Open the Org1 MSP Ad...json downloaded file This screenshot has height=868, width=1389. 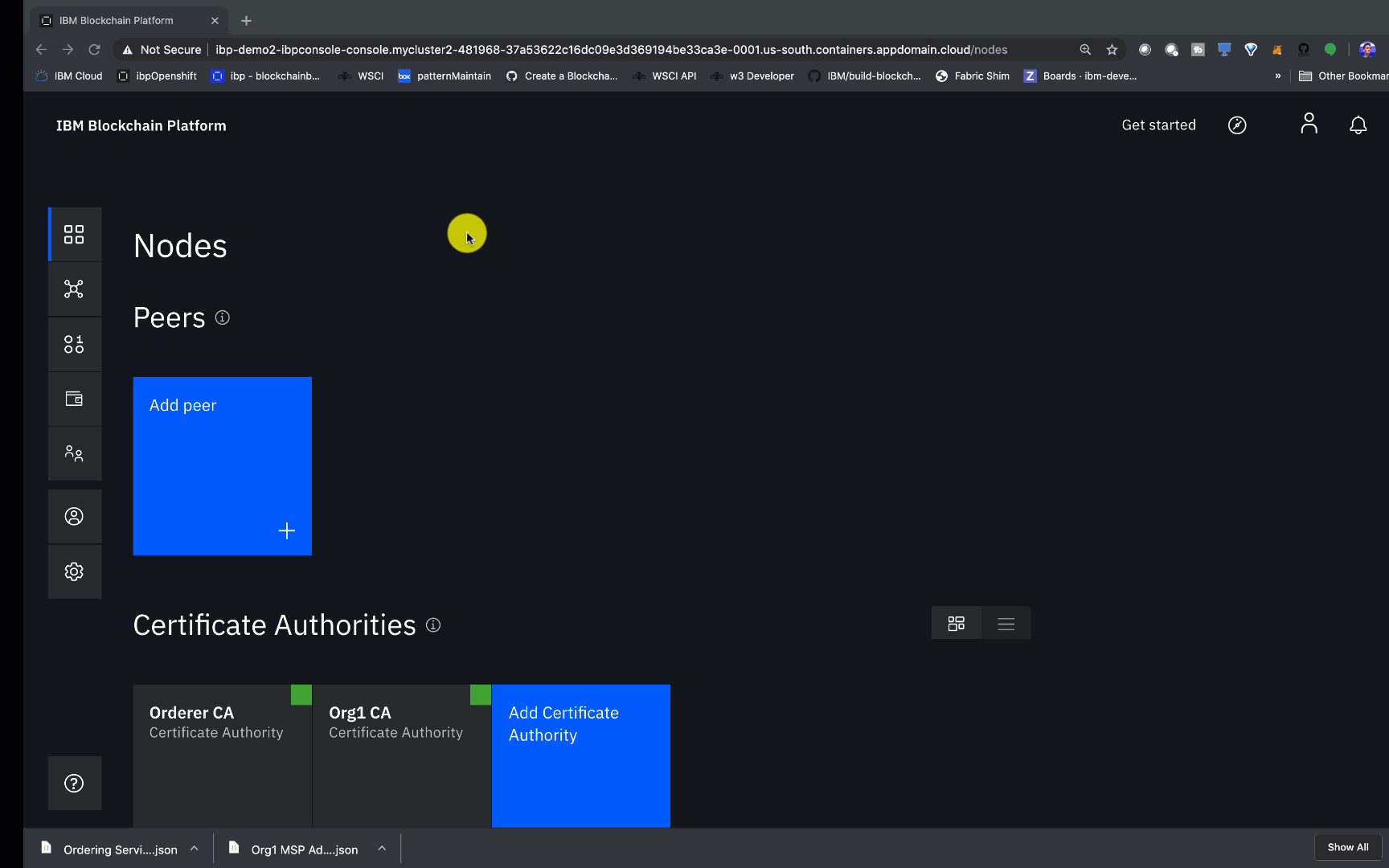point(293,849)
